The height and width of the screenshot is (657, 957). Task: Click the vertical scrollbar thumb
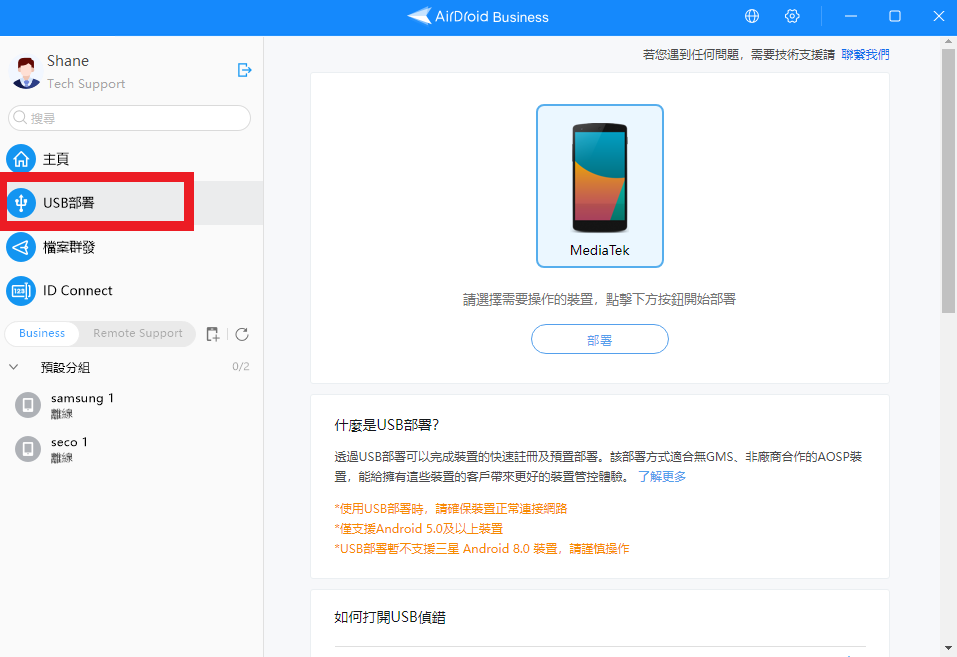948,181
